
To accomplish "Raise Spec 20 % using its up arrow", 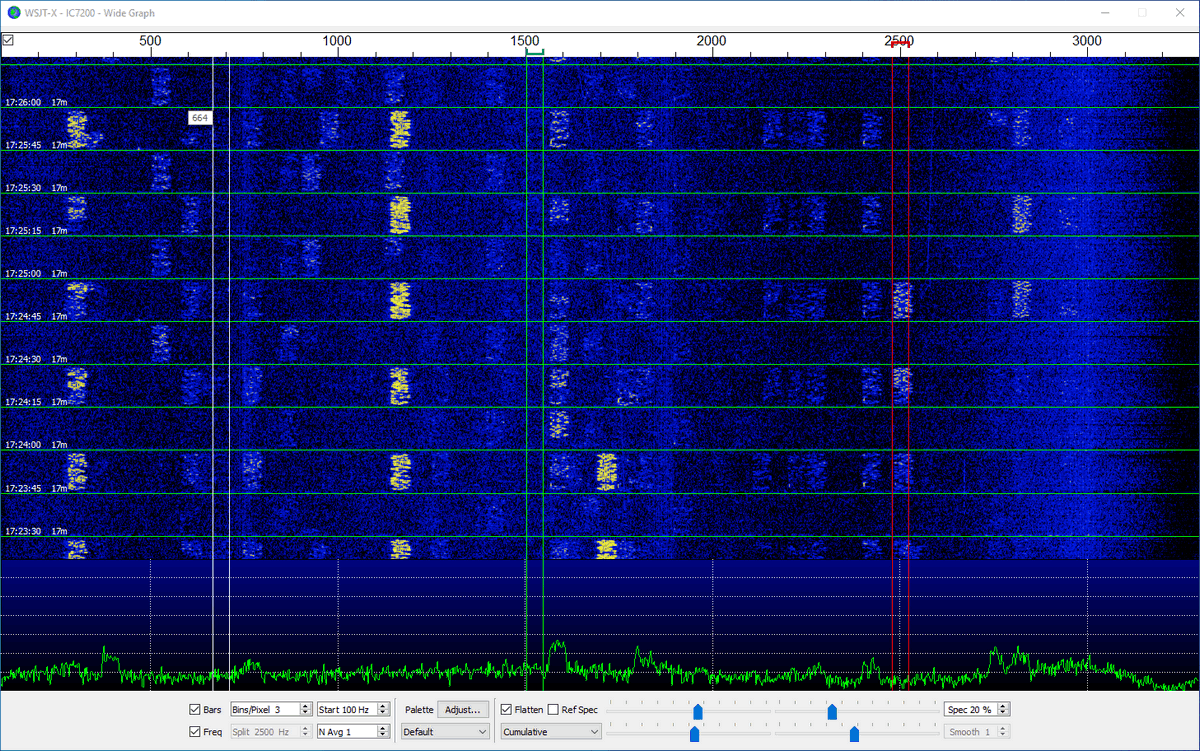I will 1003,706.
